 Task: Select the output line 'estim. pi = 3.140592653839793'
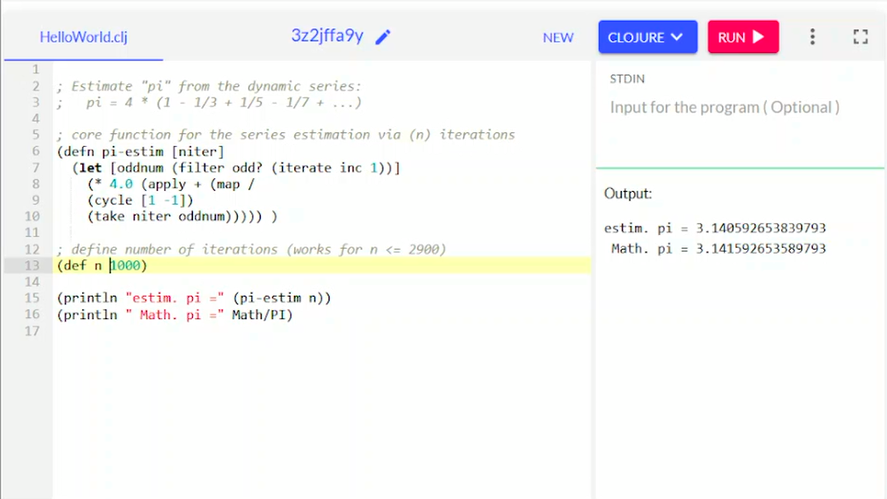tap(715, 228)
